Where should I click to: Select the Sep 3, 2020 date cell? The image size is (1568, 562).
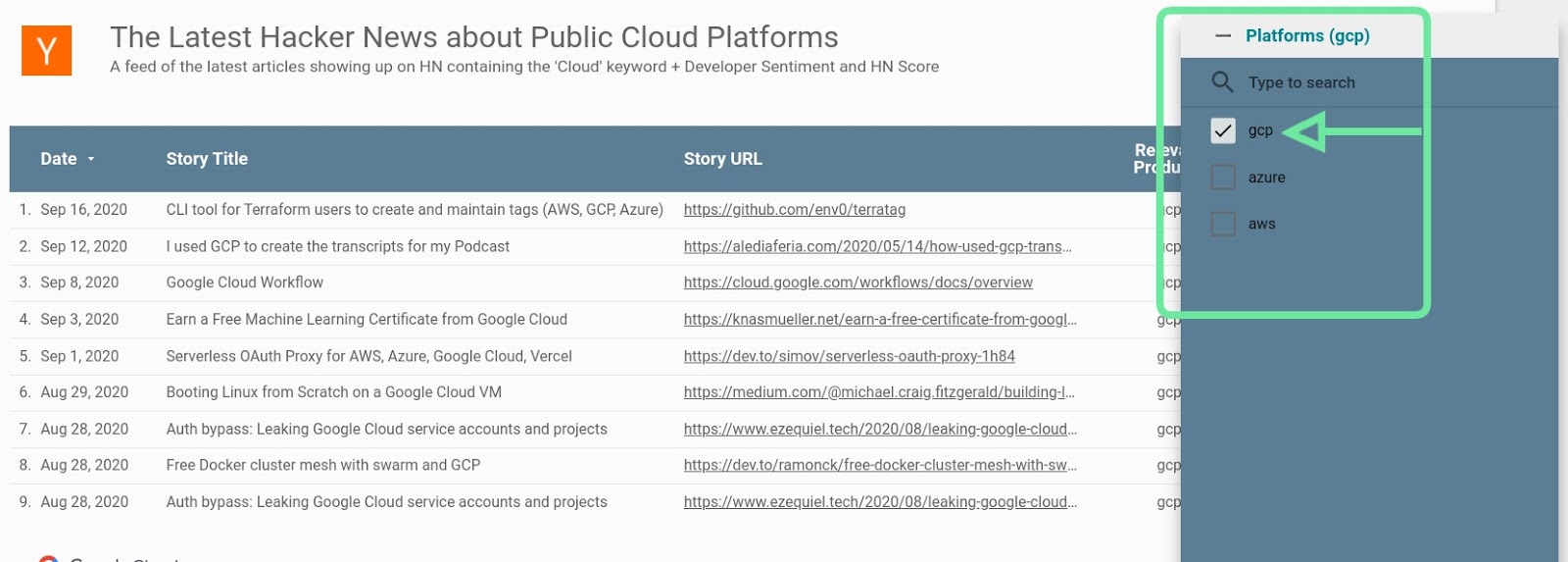tap(79, 320)
